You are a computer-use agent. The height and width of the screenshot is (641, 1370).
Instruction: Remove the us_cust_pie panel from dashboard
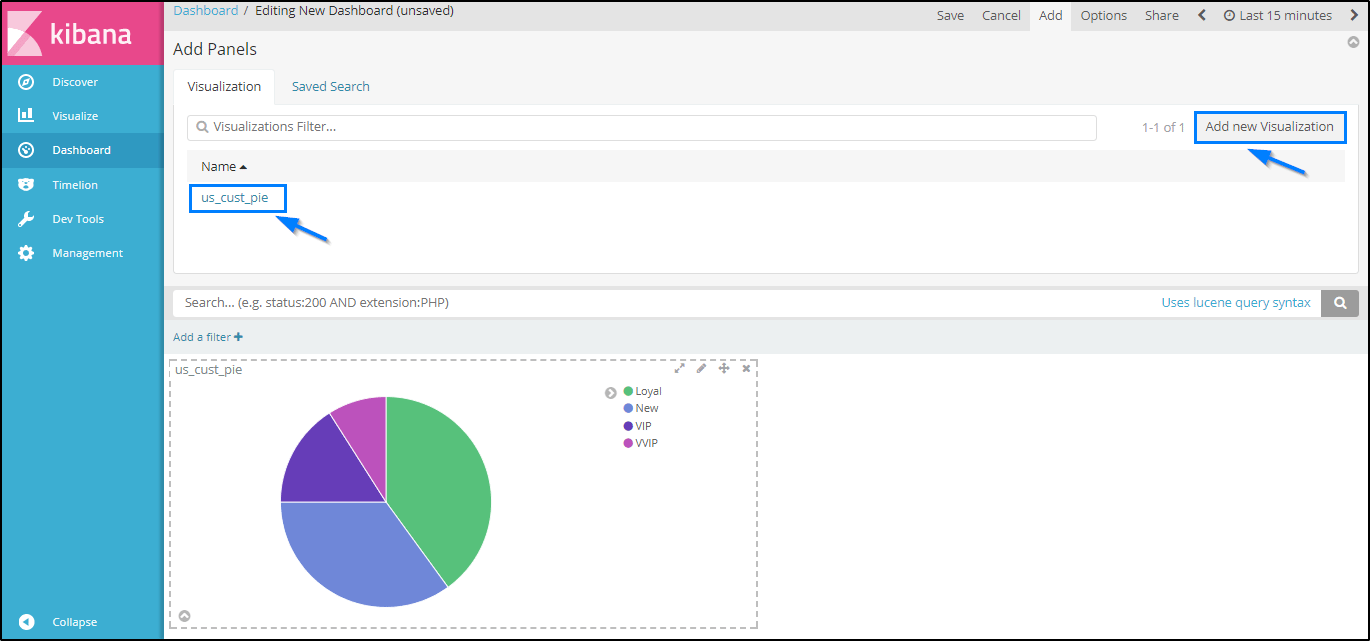point(746,369)
